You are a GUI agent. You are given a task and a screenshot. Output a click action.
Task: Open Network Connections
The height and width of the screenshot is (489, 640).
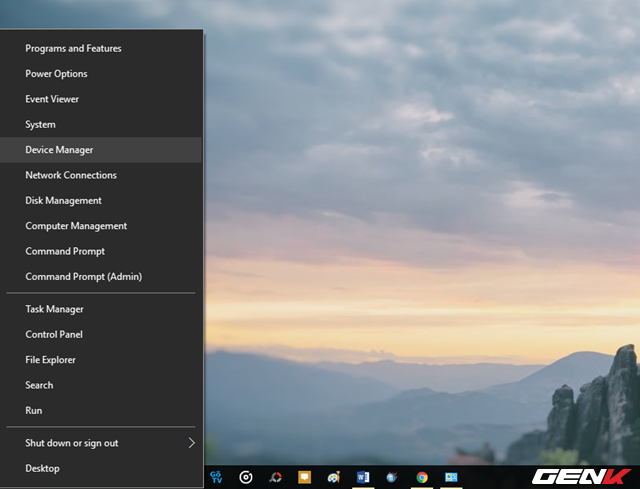pyautogui.click(x=101, y=175)
